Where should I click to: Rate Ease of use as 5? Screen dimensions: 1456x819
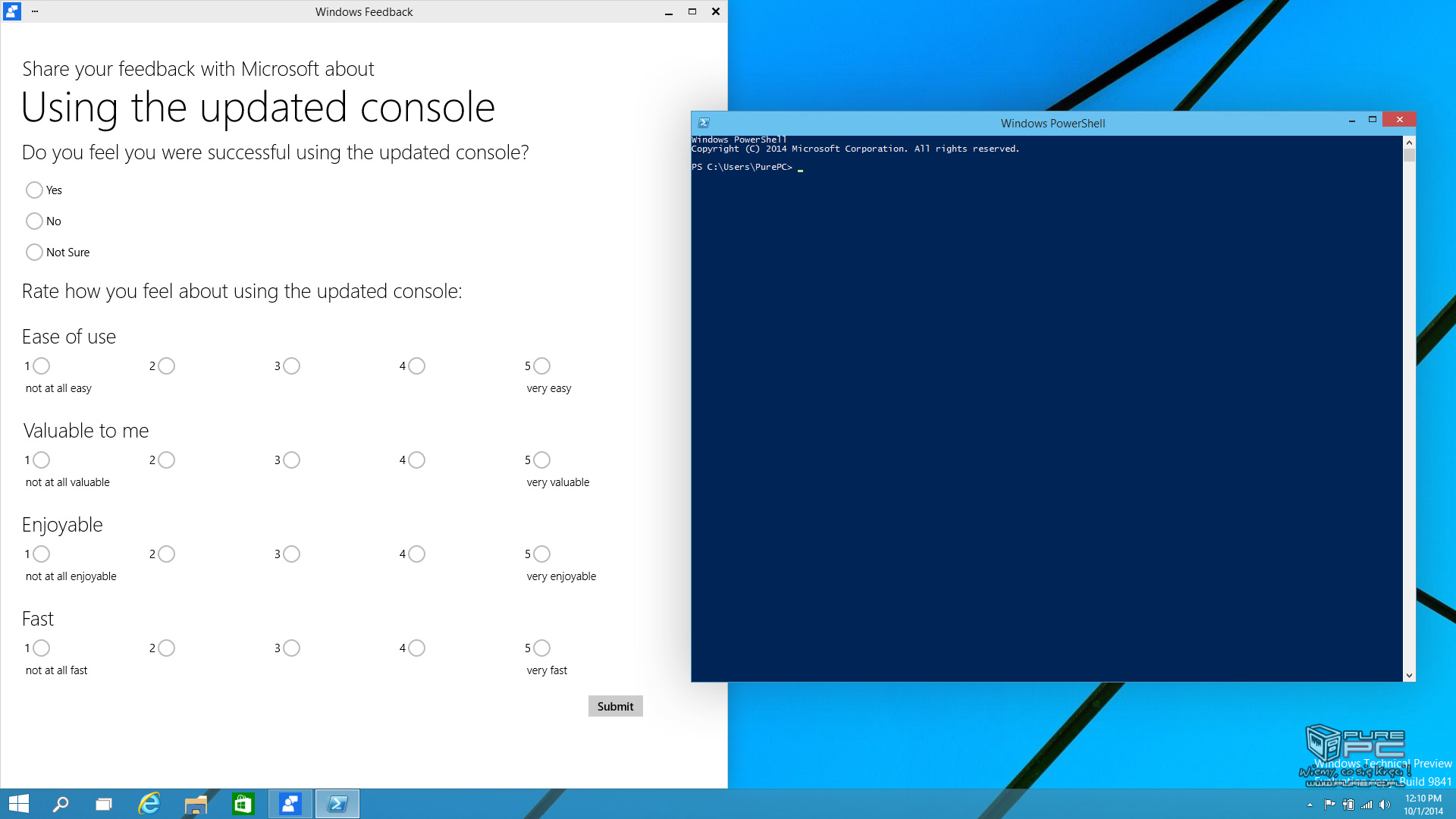click(x=541, y=366)
